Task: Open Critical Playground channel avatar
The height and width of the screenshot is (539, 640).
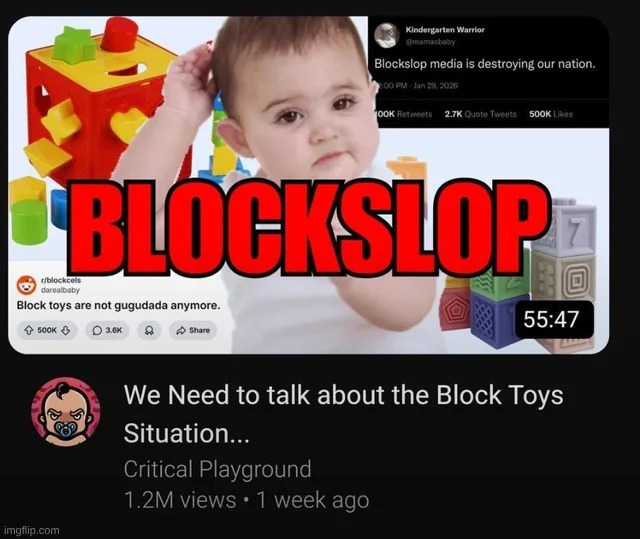Action: (x=65, y=412)
